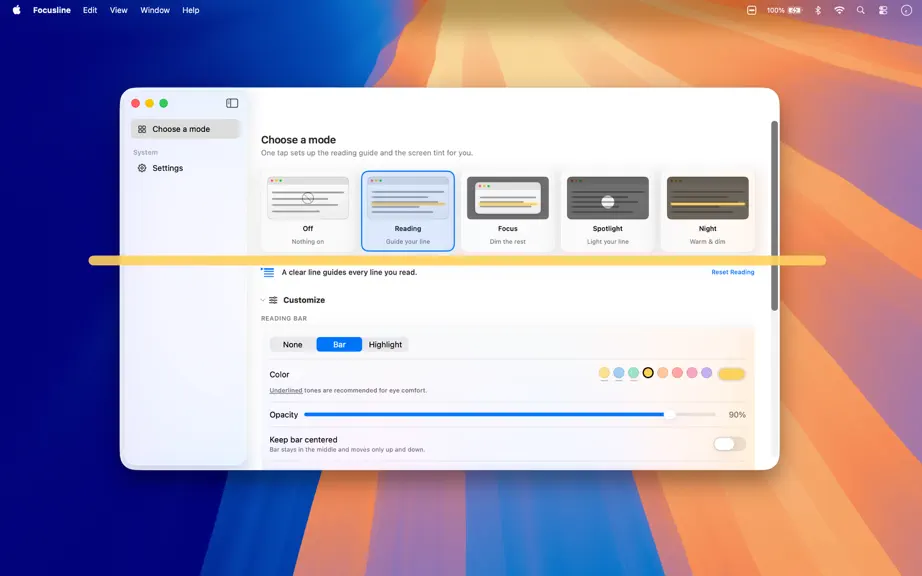This screenshot has height=576, width=922.
Task: Pick the selected gold color swatch
Action: [x=648, y=373]
